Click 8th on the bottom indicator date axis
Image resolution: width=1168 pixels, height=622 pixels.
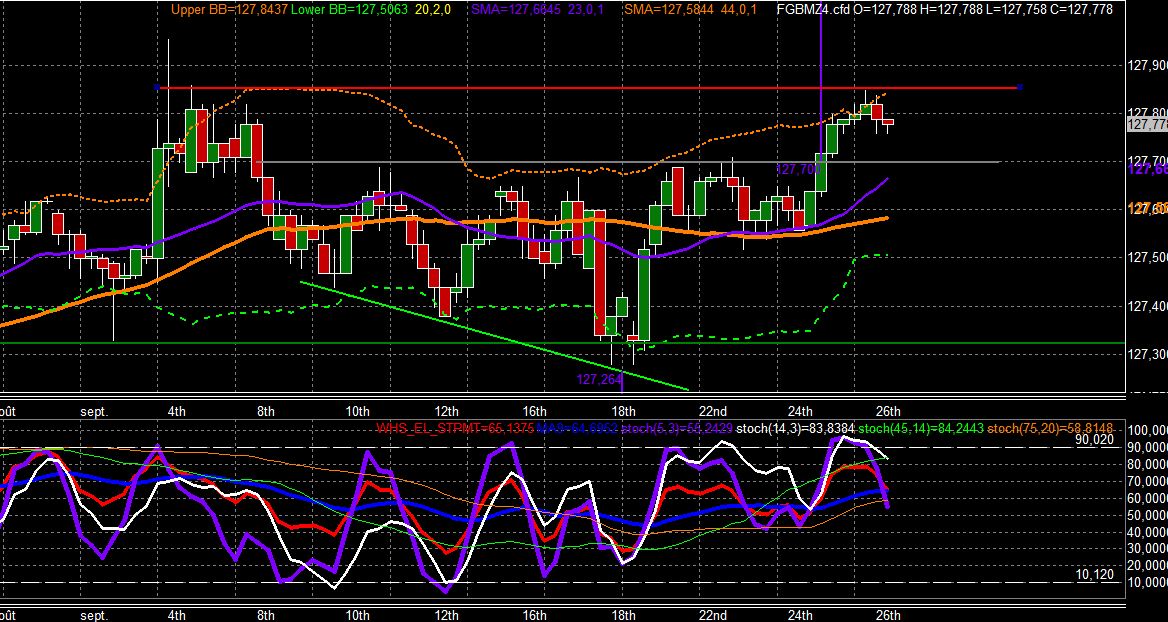coord(265,615)
